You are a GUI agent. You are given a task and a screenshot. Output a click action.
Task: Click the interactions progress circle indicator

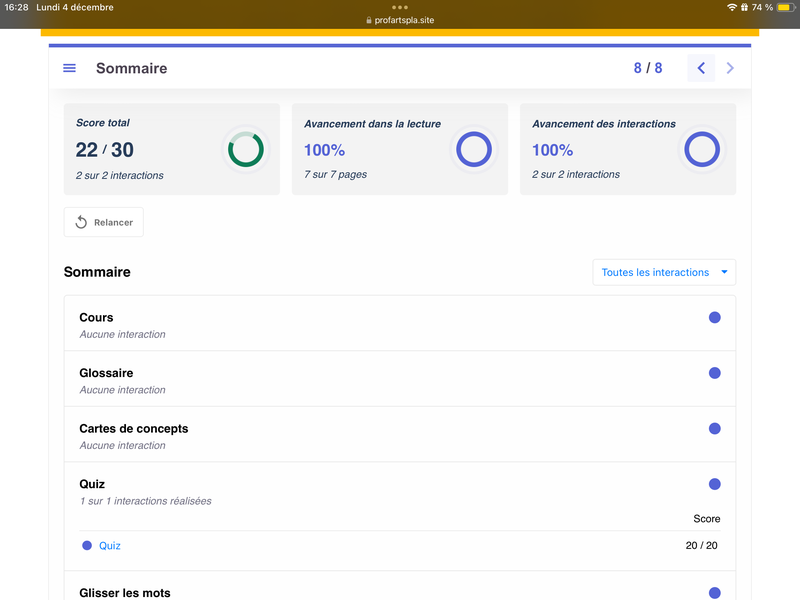(x=701, y=150)
